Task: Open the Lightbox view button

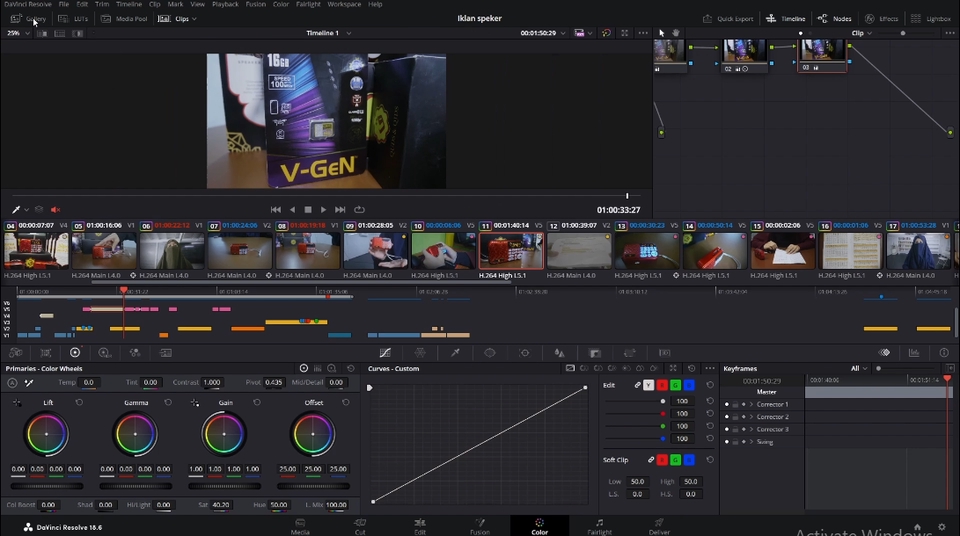Action: 931,19
